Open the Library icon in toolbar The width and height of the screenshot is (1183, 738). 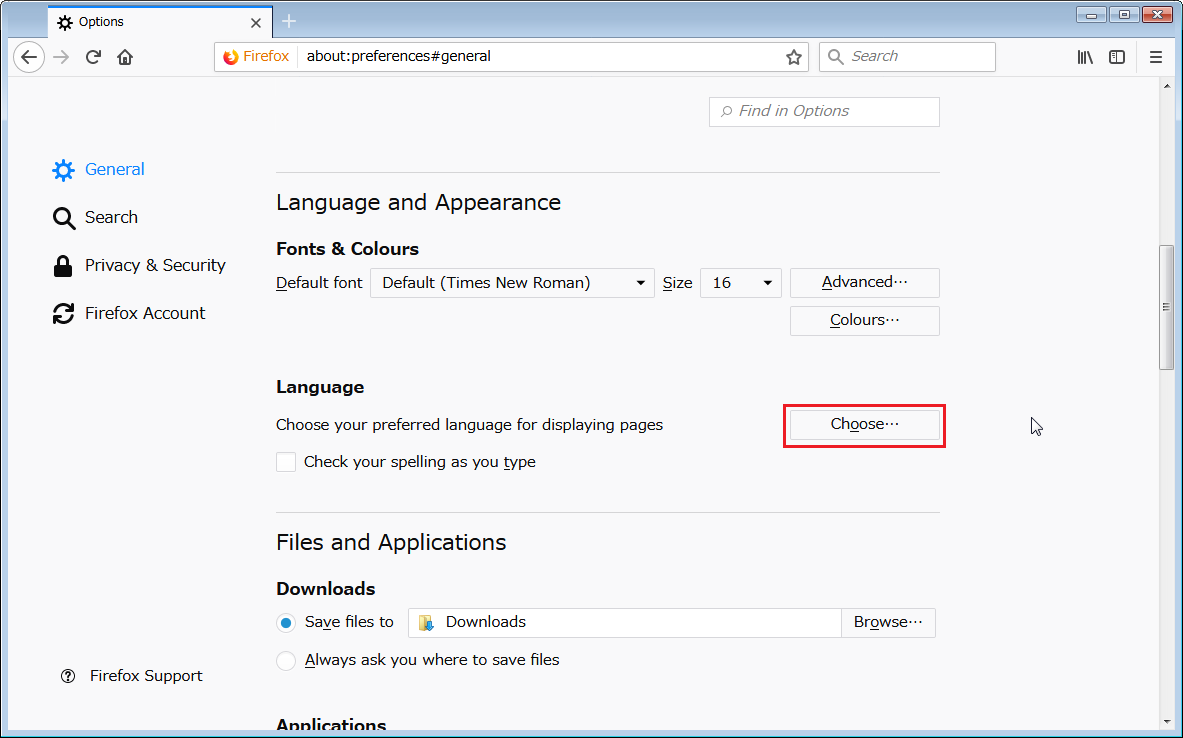(1085, 57)
